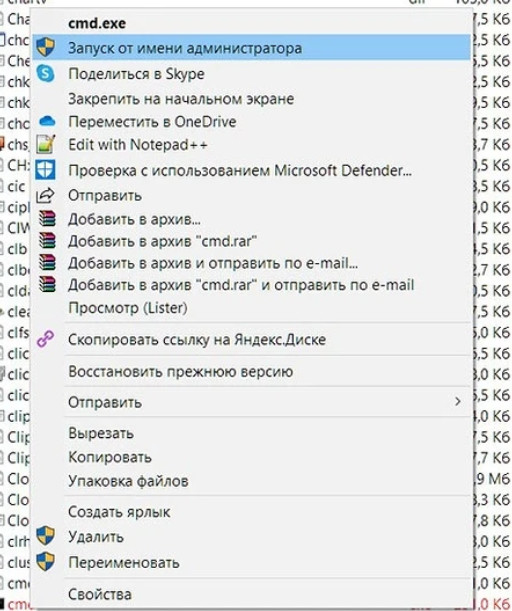
Task: Click the shield icon next to Удалить
Action: click(x=46, y=536)
